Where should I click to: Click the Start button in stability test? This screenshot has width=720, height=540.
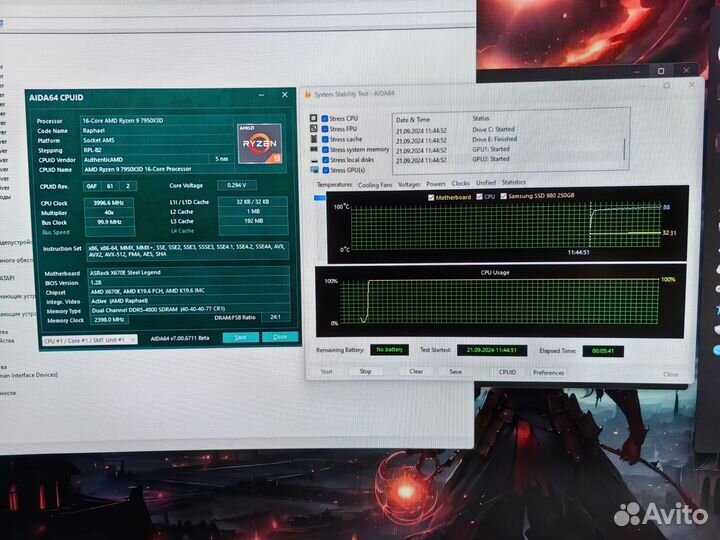(326, 371)
